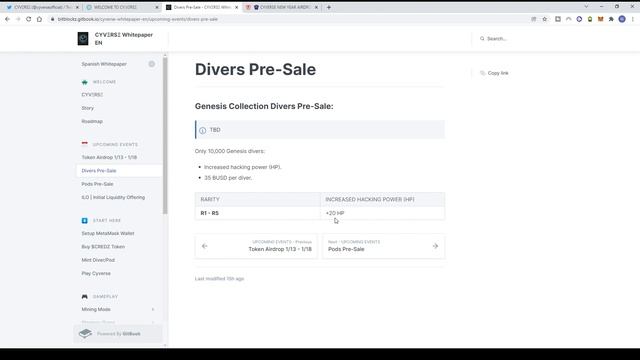The width and height of the screenshot is (640, 360).
Task: Open Mint Diver/Pod page
Action: pyautogui.click(x=98, y=260)
